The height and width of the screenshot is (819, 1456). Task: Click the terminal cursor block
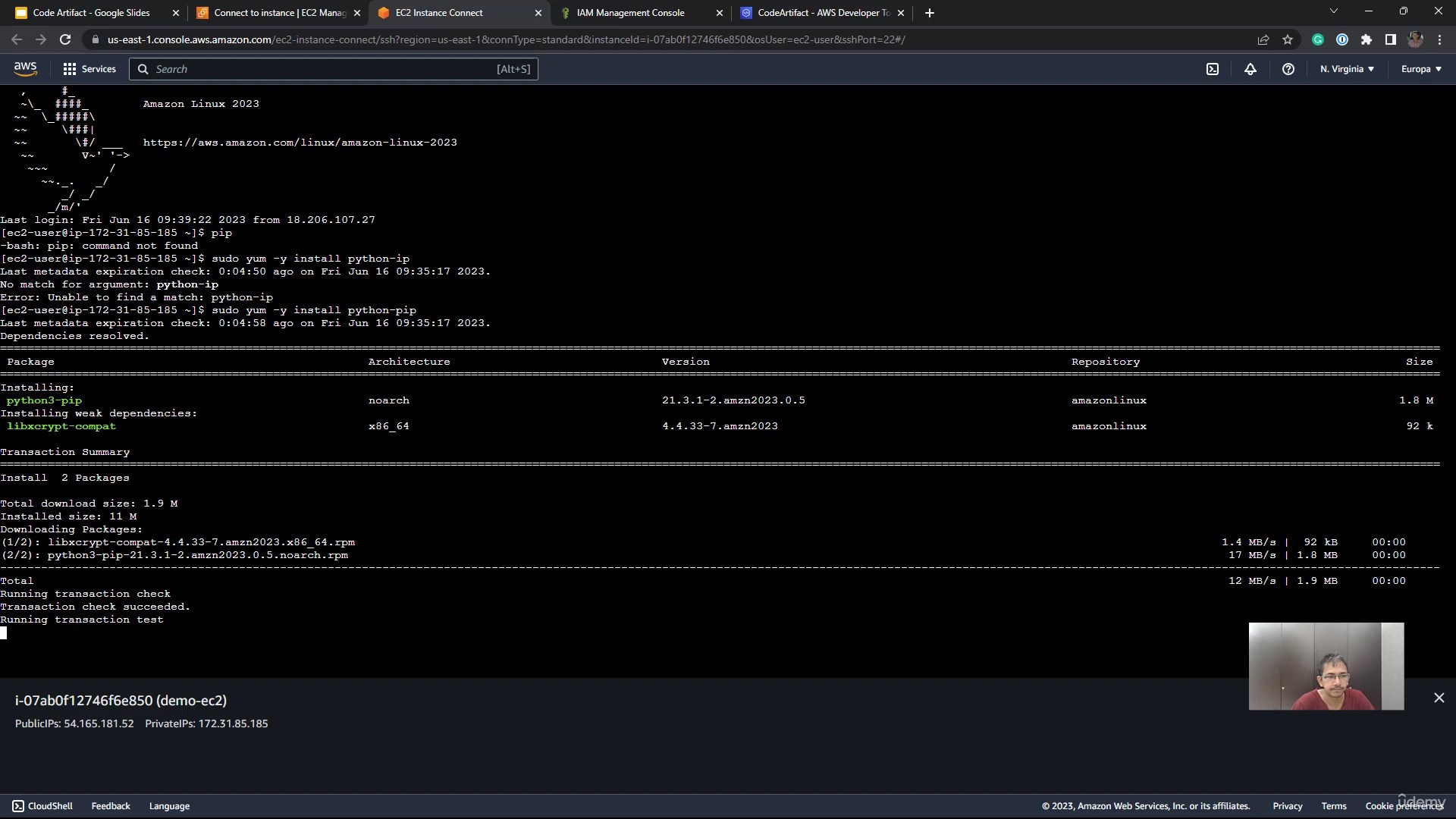click(4, 632)
